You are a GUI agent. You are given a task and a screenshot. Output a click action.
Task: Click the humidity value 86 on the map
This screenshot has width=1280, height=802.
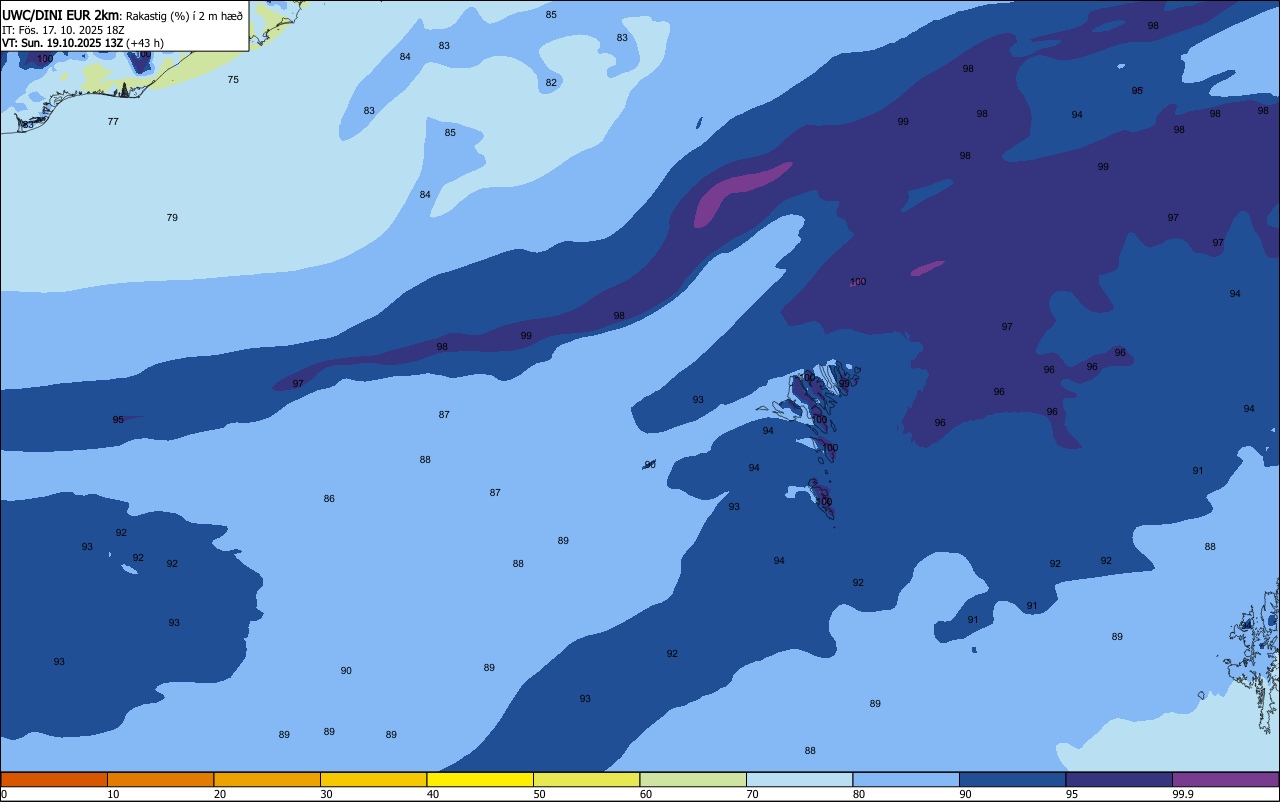coord(329,499)
